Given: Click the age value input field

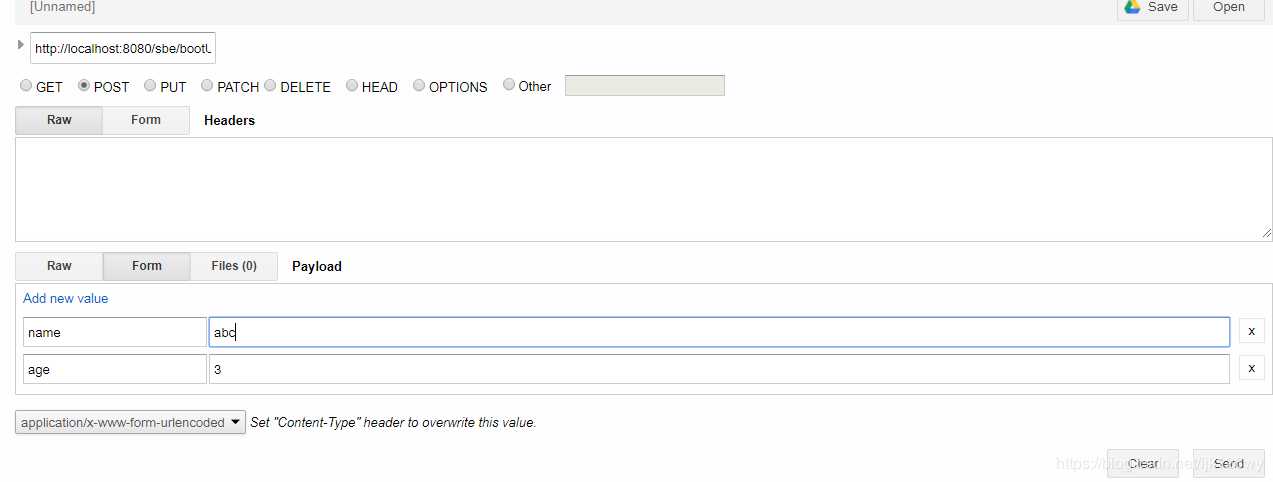Looking at the screenshot, I should coord(719,369).
